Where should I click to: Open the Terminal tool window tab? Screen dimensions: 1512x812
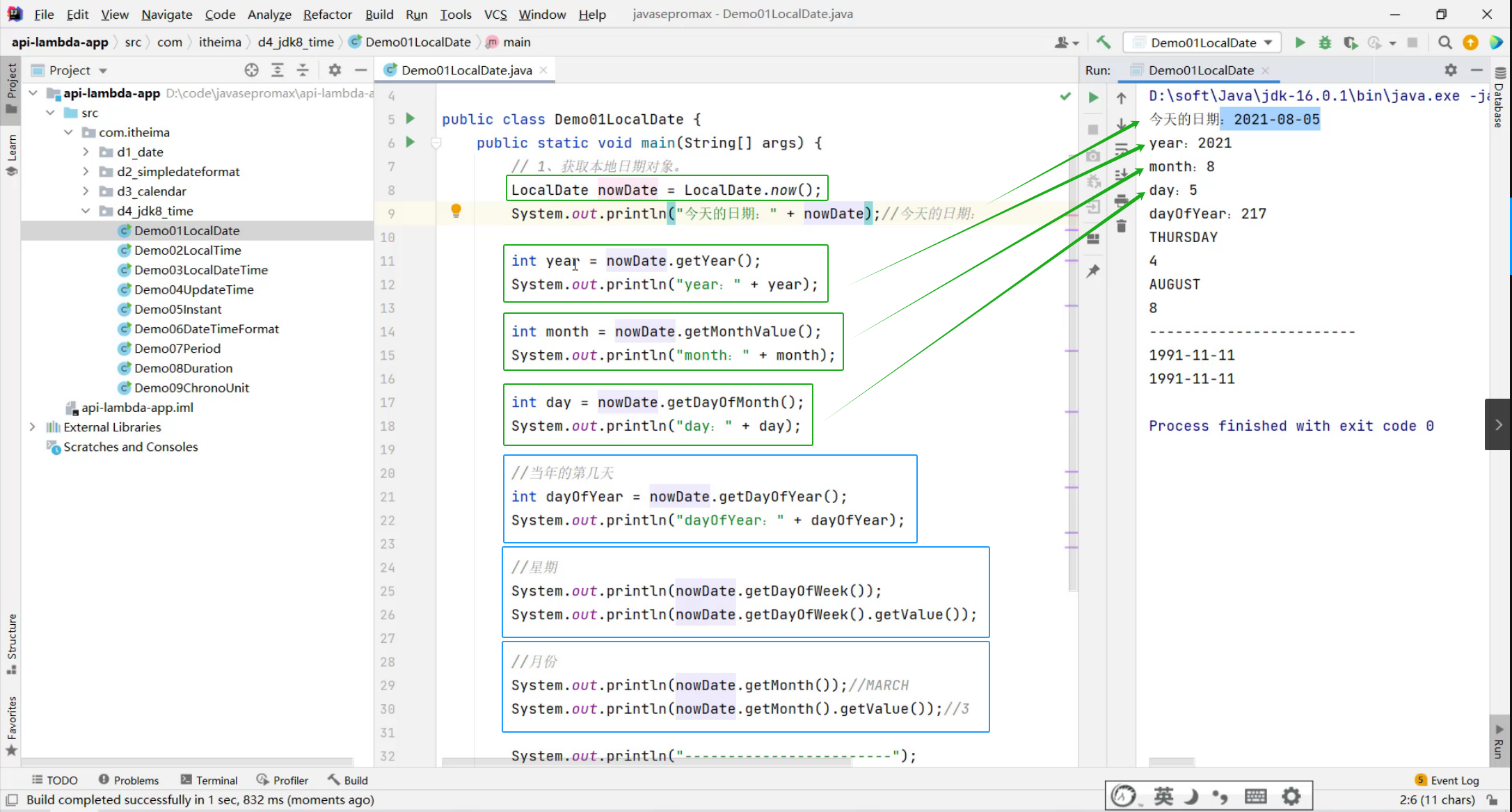[x=209, y=780]
